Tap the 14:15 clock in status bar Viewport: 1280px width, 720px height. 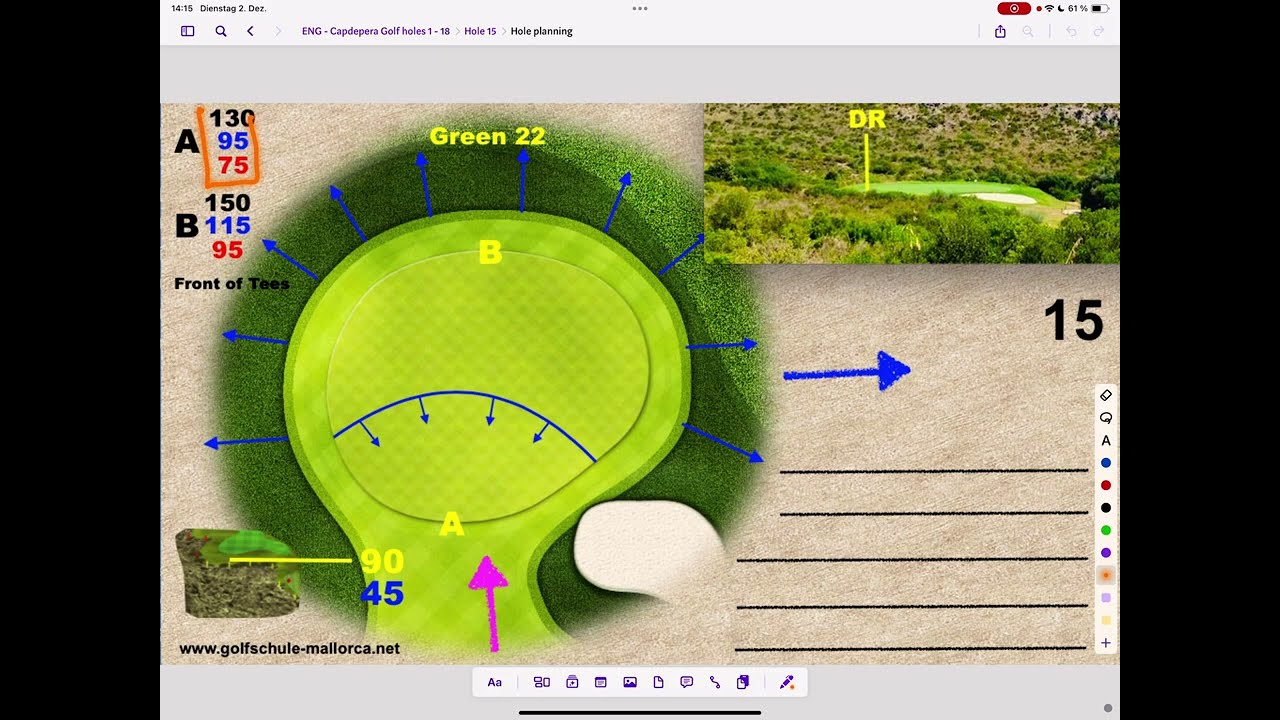pyautogui.click(x=181, y=8)
